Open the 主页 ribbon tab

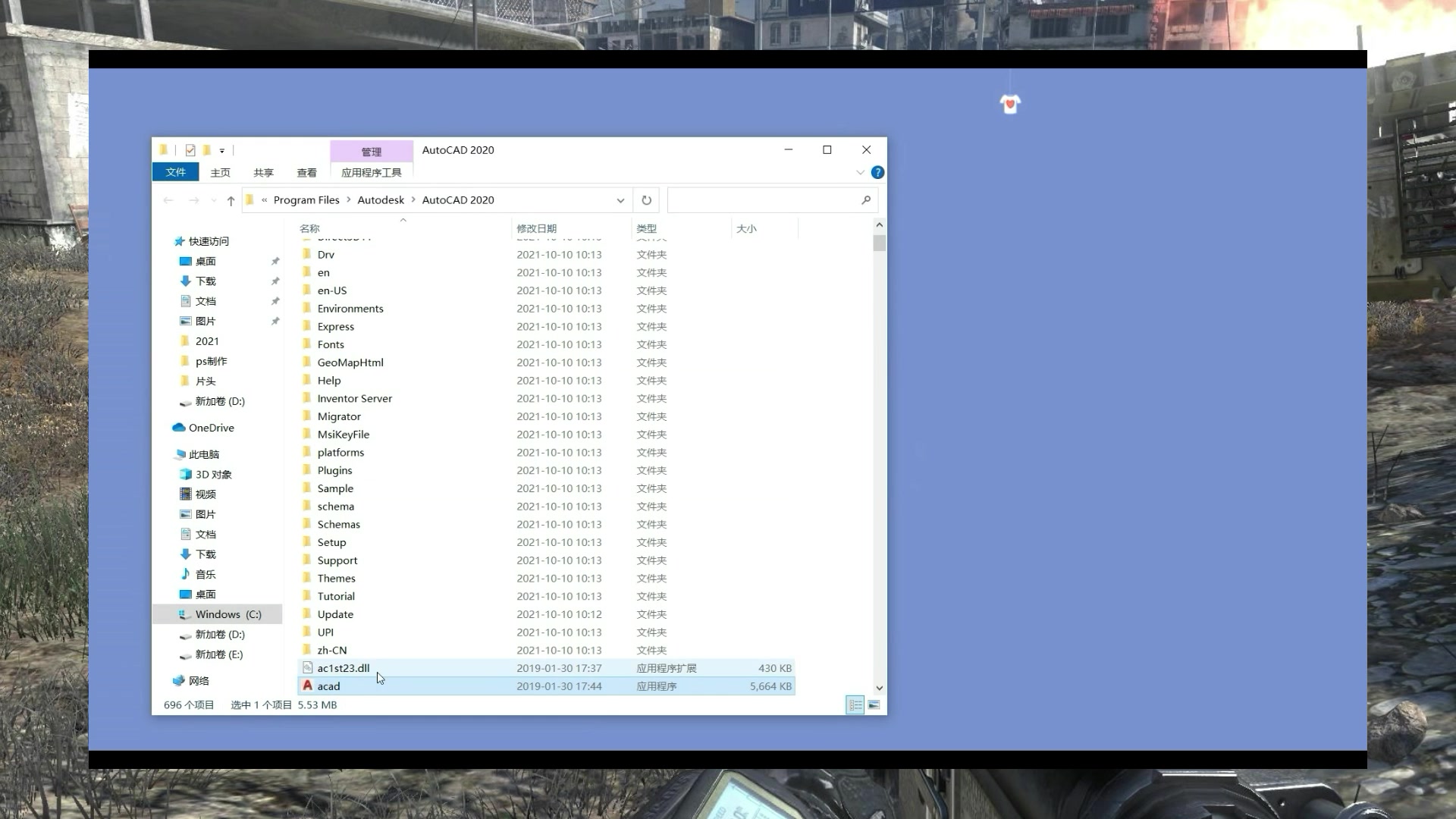221,173
